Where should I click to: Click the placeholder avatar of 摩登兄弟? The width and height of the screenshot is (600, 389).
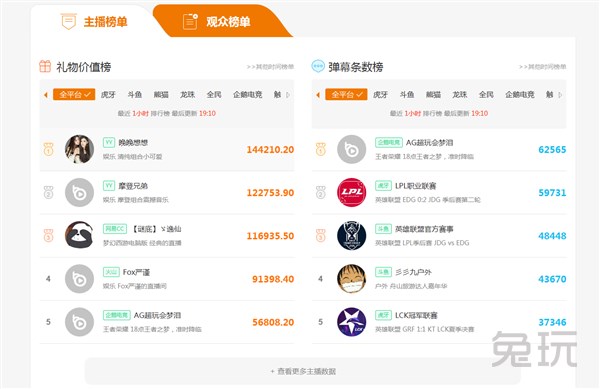pos(79,192)
